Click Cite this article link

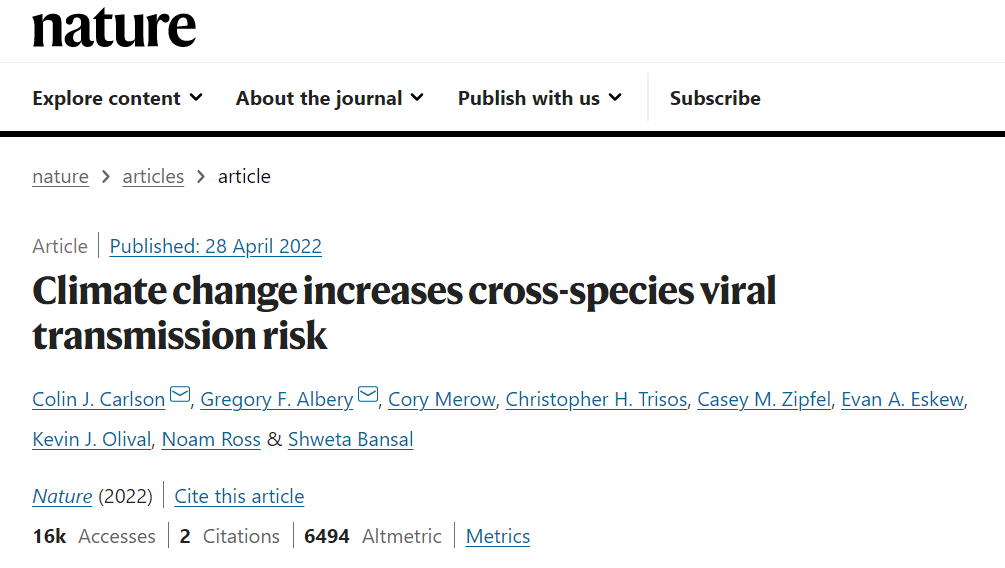239,496
